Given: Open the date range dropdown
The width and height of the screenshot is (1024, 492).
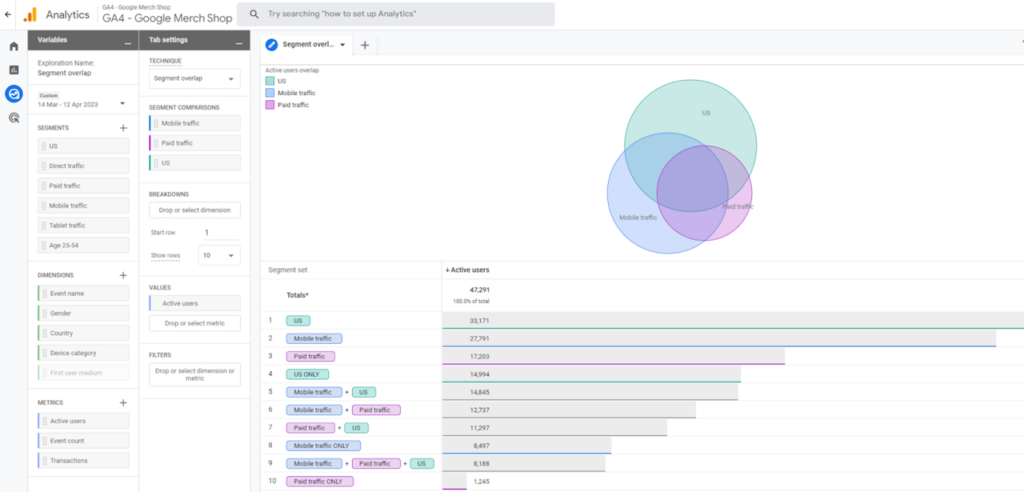Looking at the screenshot, I should point(123,104).
